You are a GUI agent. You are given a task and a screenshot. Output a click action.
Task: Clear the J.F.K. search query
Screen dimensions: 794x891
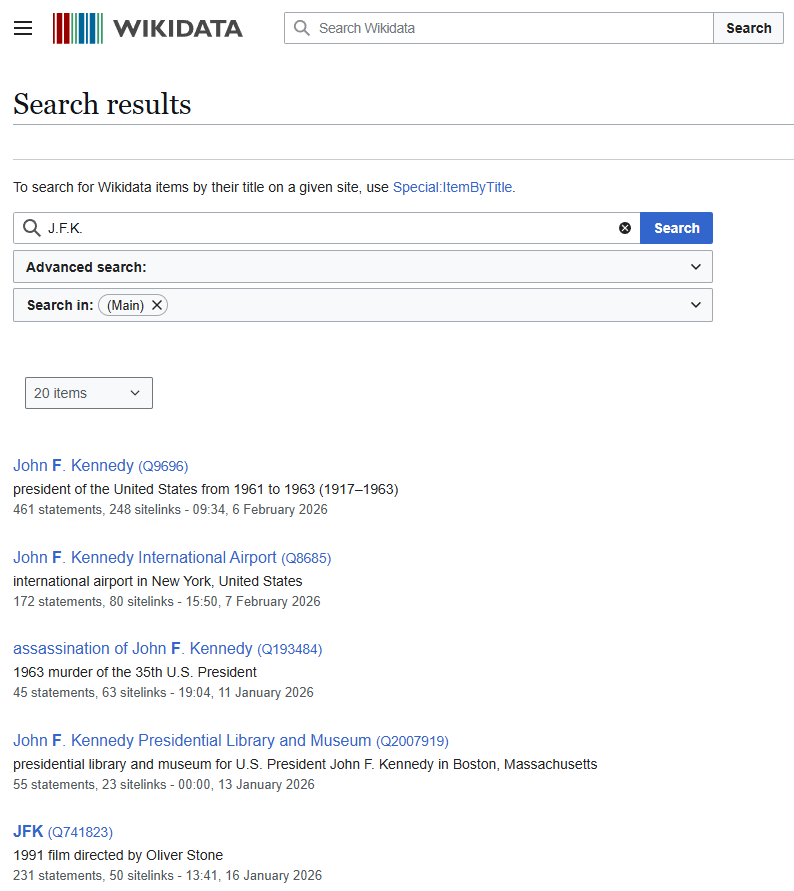625,228
